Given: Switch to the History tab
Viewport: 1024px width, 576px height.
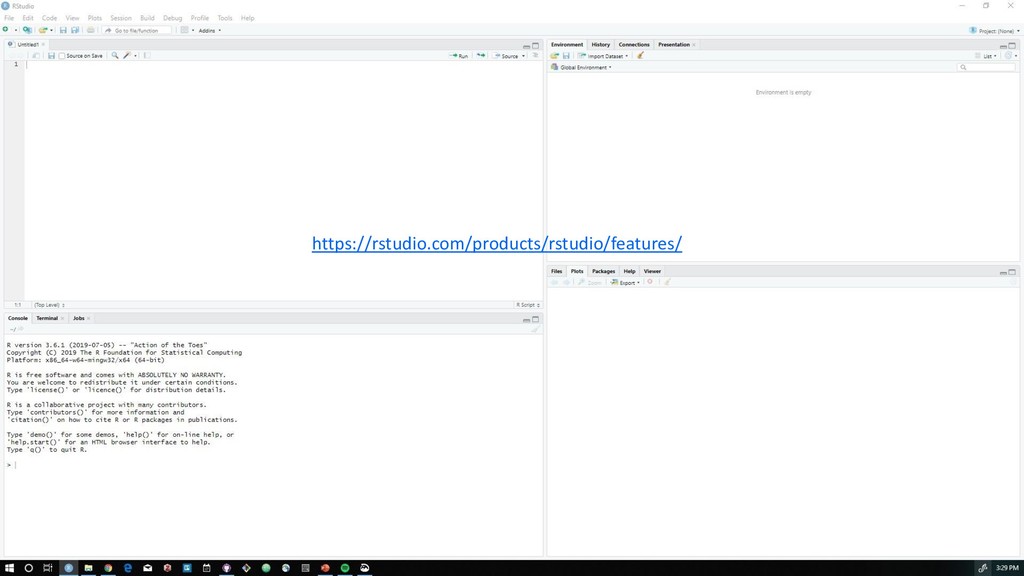Looking at the screenshot, I should pyautogui.click(x=600, y=44).
